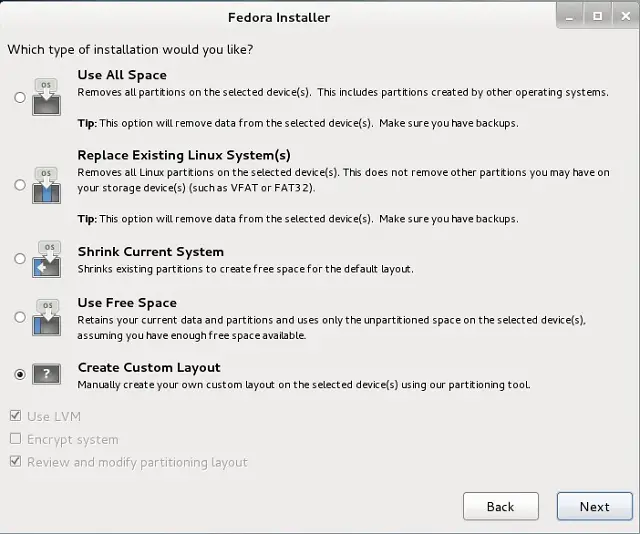640x534 pixels.
Task: Maximize the Fedora Installer window
Action: pyautogui.click(x=598, y=16)
